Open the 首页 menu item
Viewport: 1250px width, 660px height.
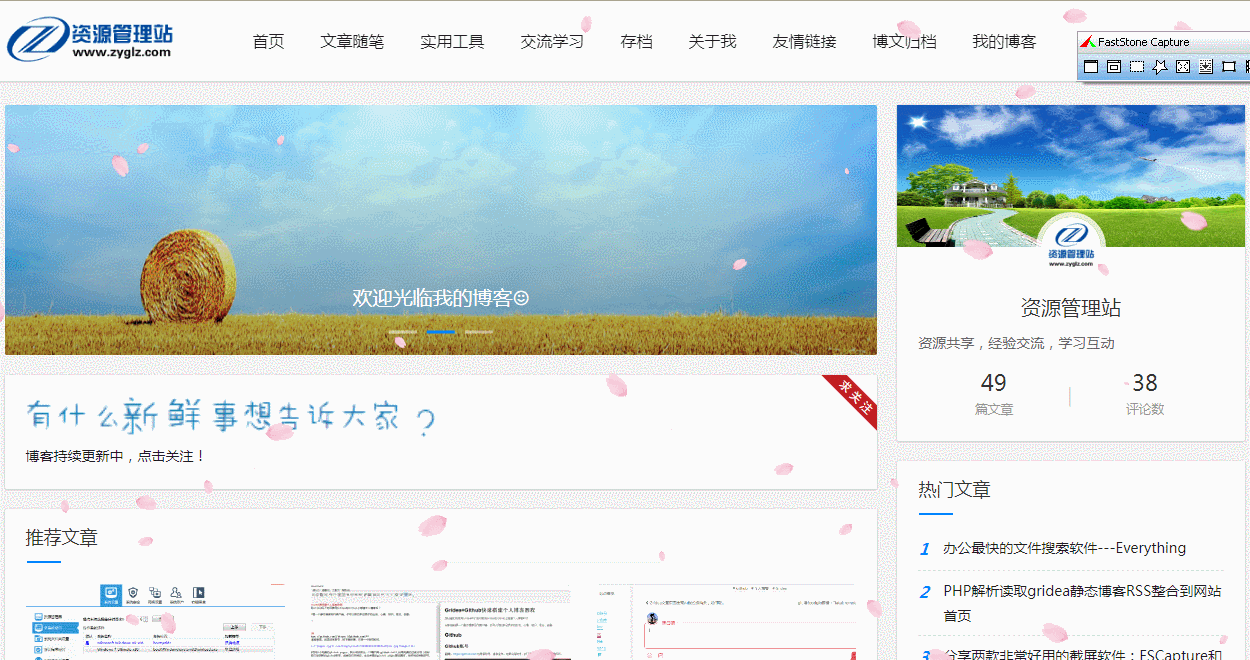point(268,42)
